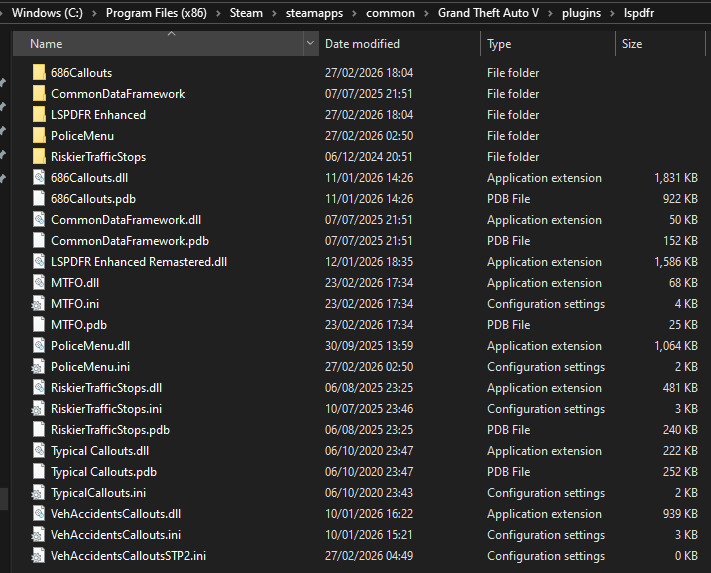Viewport: 711px width, 573px height.
Task: Navigate to Grand Theft Auto V breadcrumb
Action: 488,13
